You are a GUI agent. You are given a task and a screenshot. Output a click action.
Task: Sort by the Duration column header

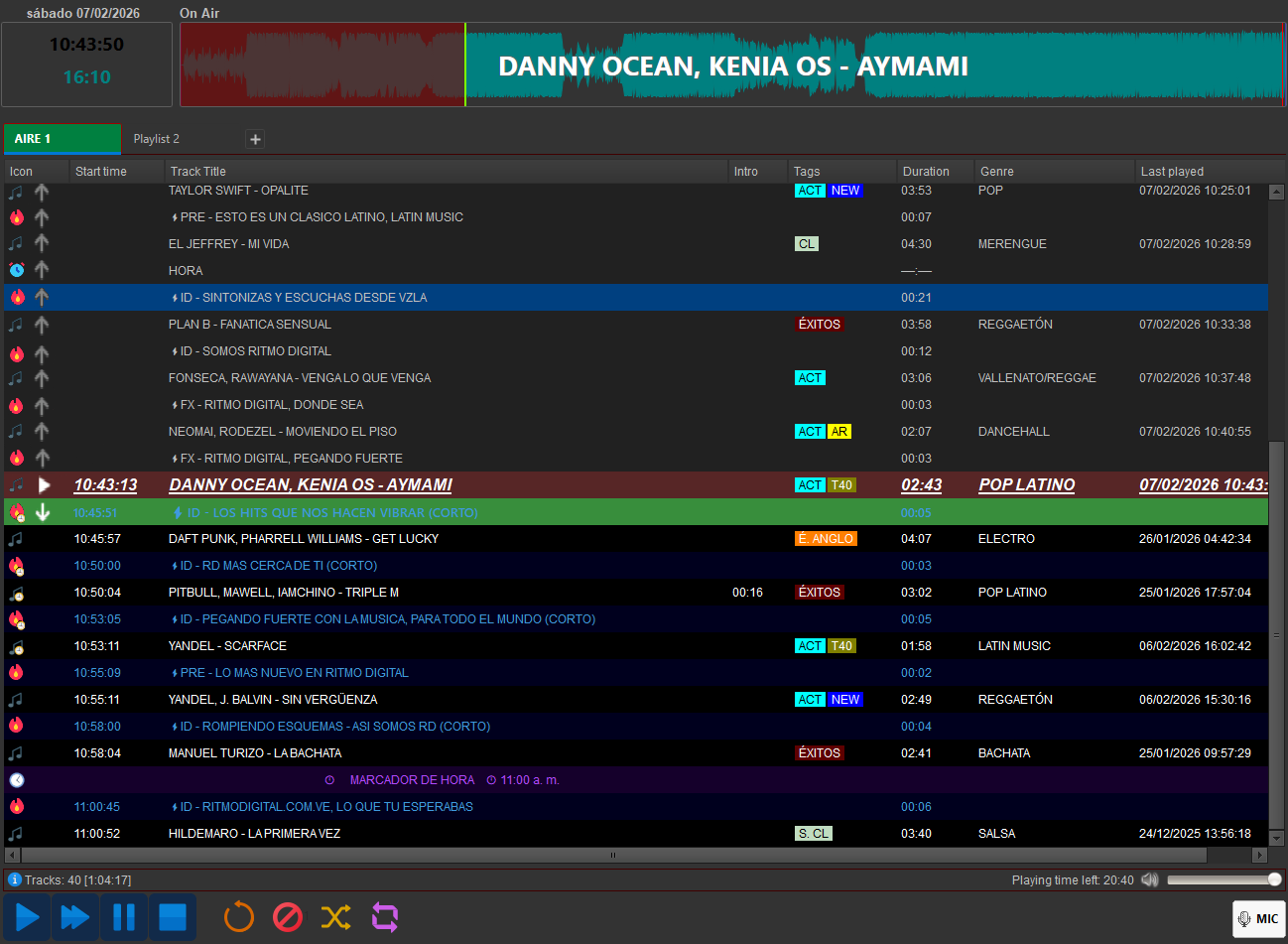click(x=926, y=171)
